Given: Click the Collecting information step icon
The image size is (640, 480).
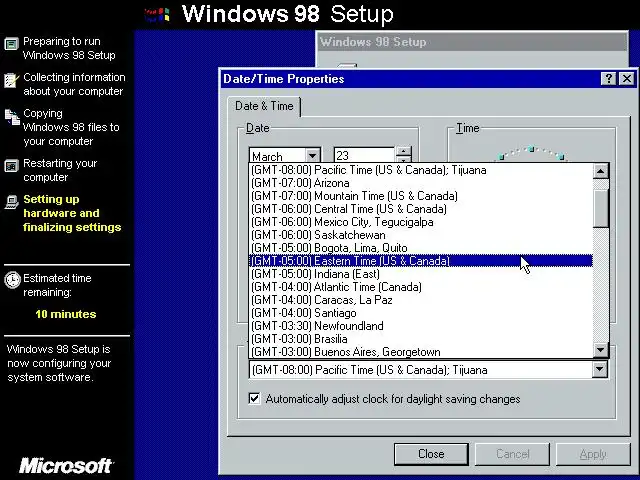Looking at the screenshot, I should pos(11,80).
